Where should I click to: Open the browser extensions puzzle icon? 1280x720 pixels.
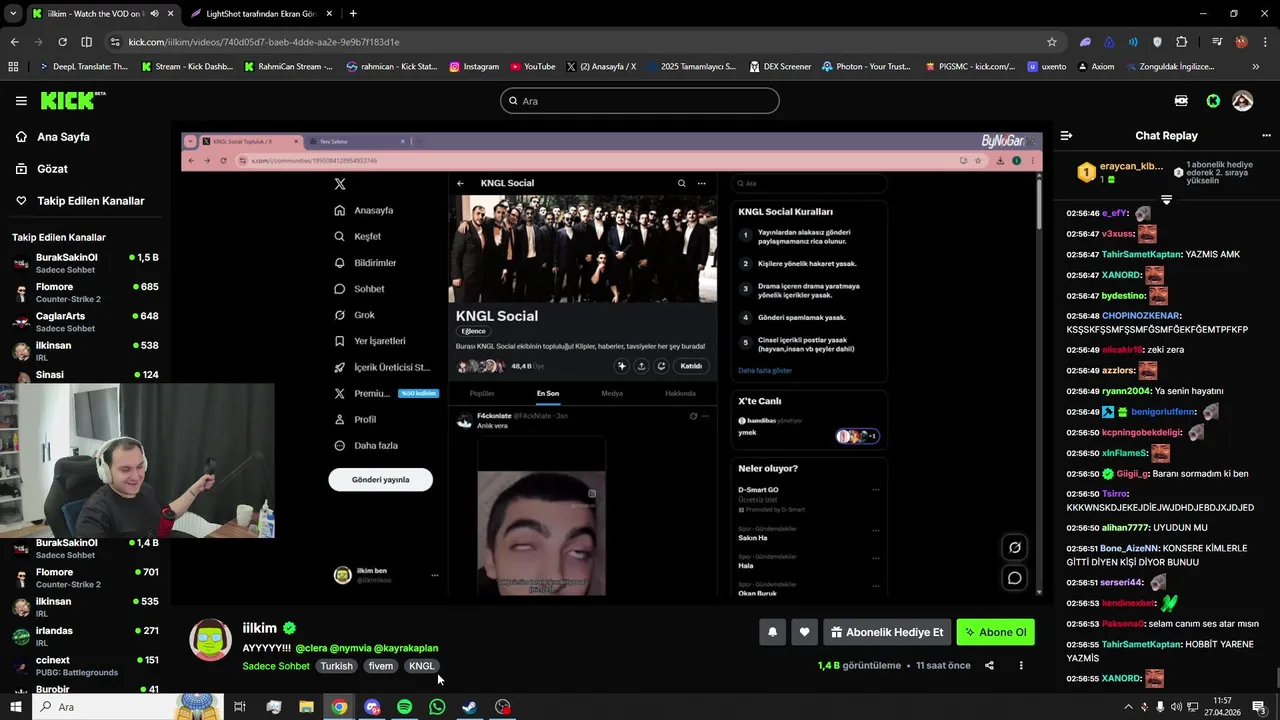point(1181,42)
